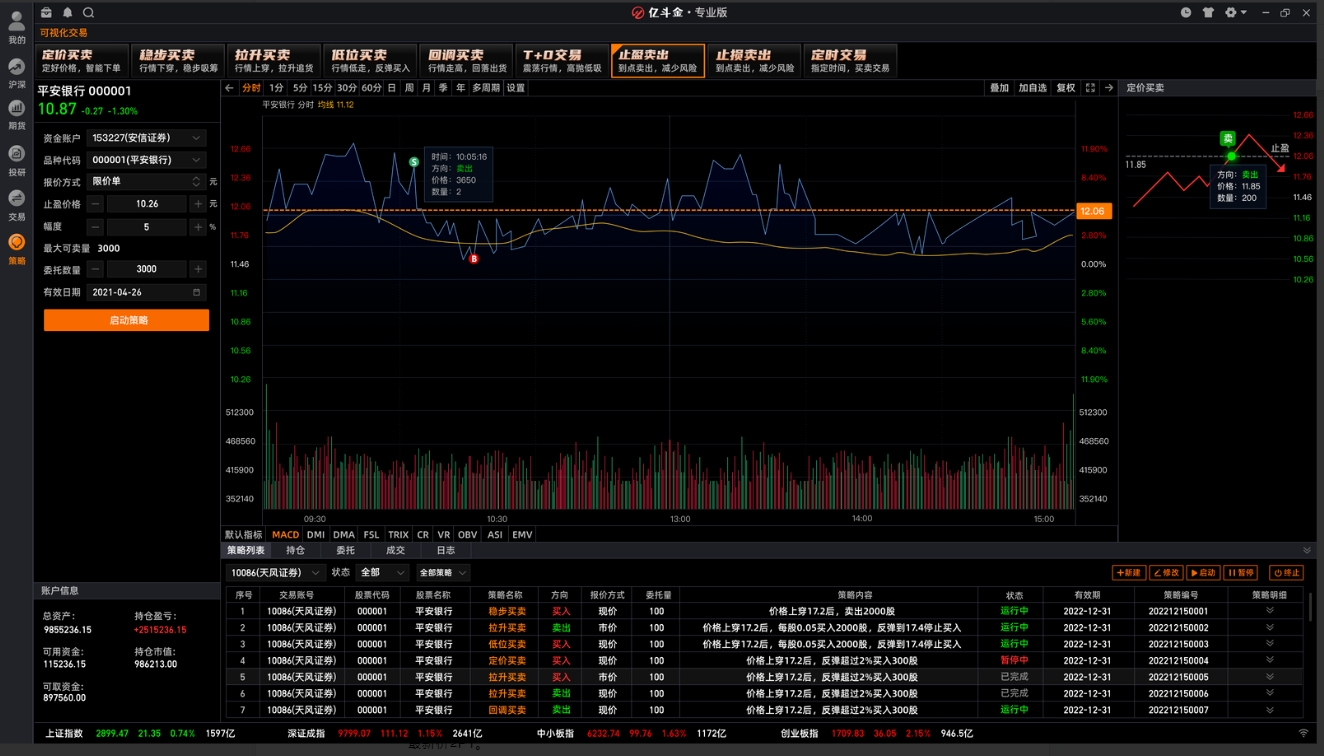Select the 稳步买卖 strategy tab

(178, 61)
